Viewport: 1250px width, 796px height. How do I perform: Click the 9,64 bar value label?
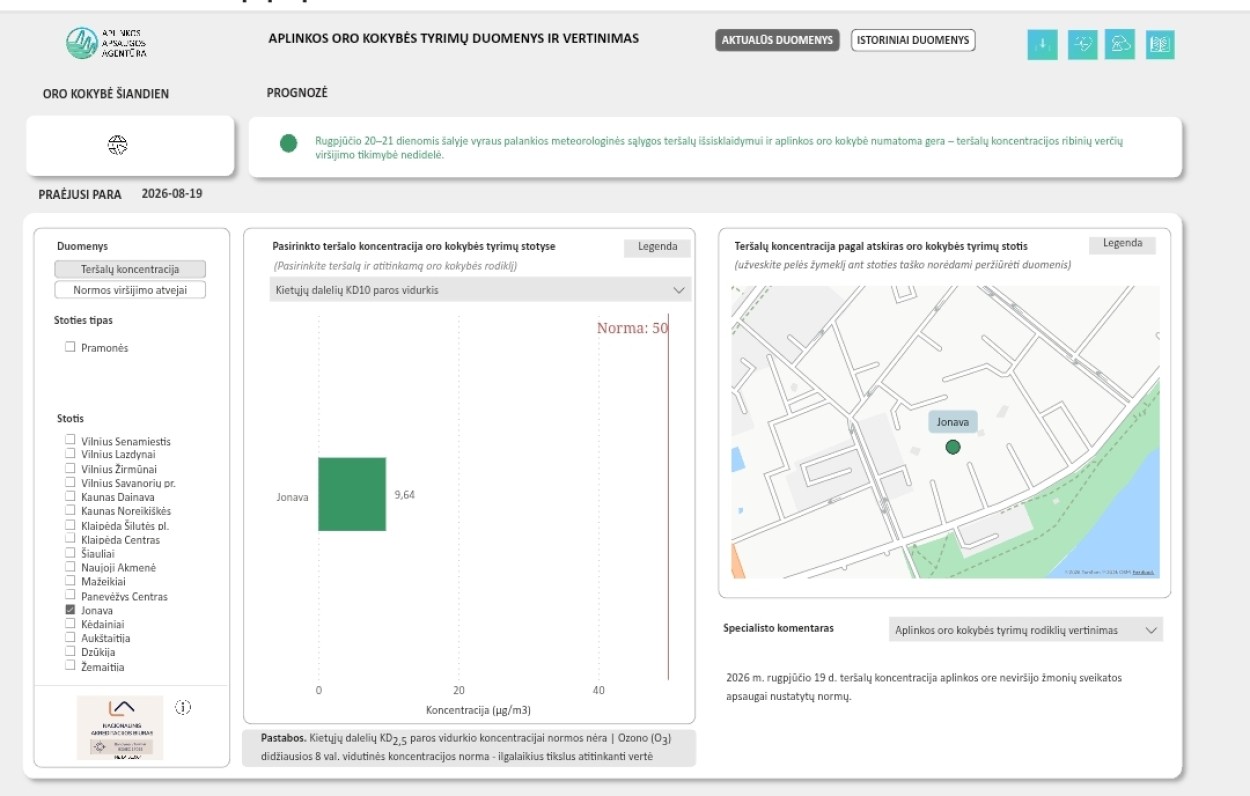(x=404, y=495)
